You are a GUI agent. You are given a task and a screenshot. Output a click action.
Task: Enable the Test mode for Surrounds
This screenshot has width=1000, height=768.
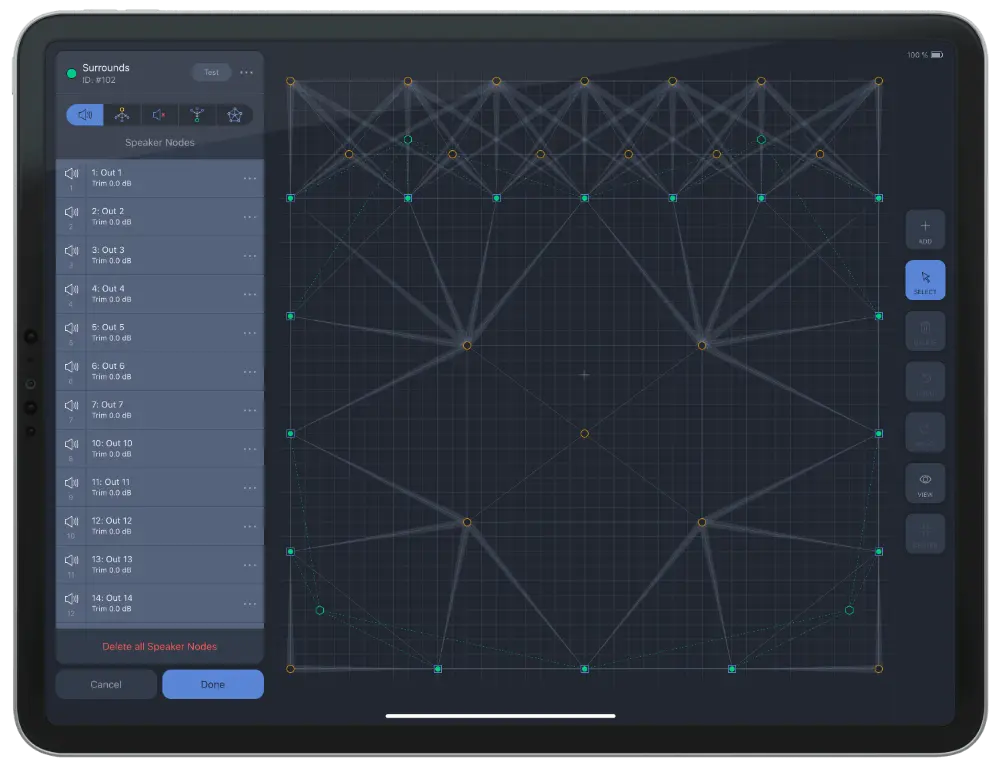pyautogui.click(x=211, y=72)
